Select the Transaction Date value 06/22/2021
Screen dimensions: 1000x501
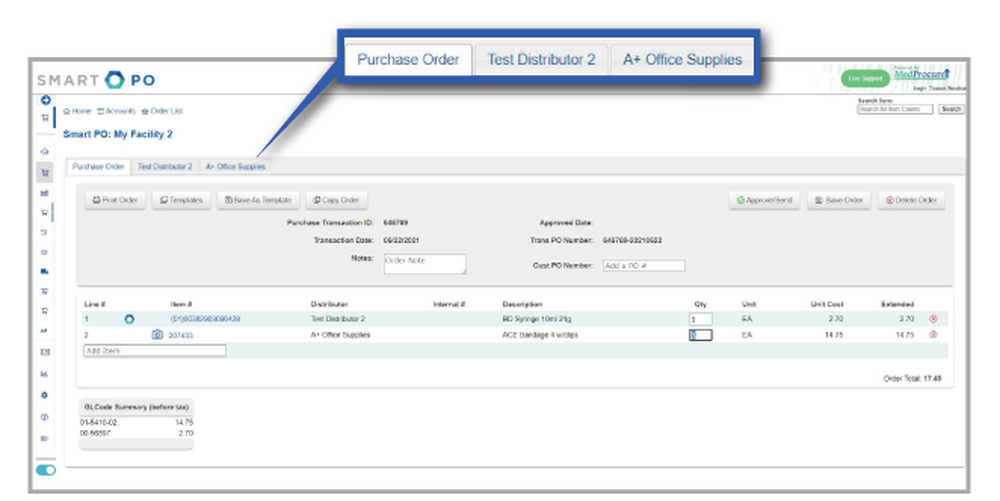[x=401, y=240]
